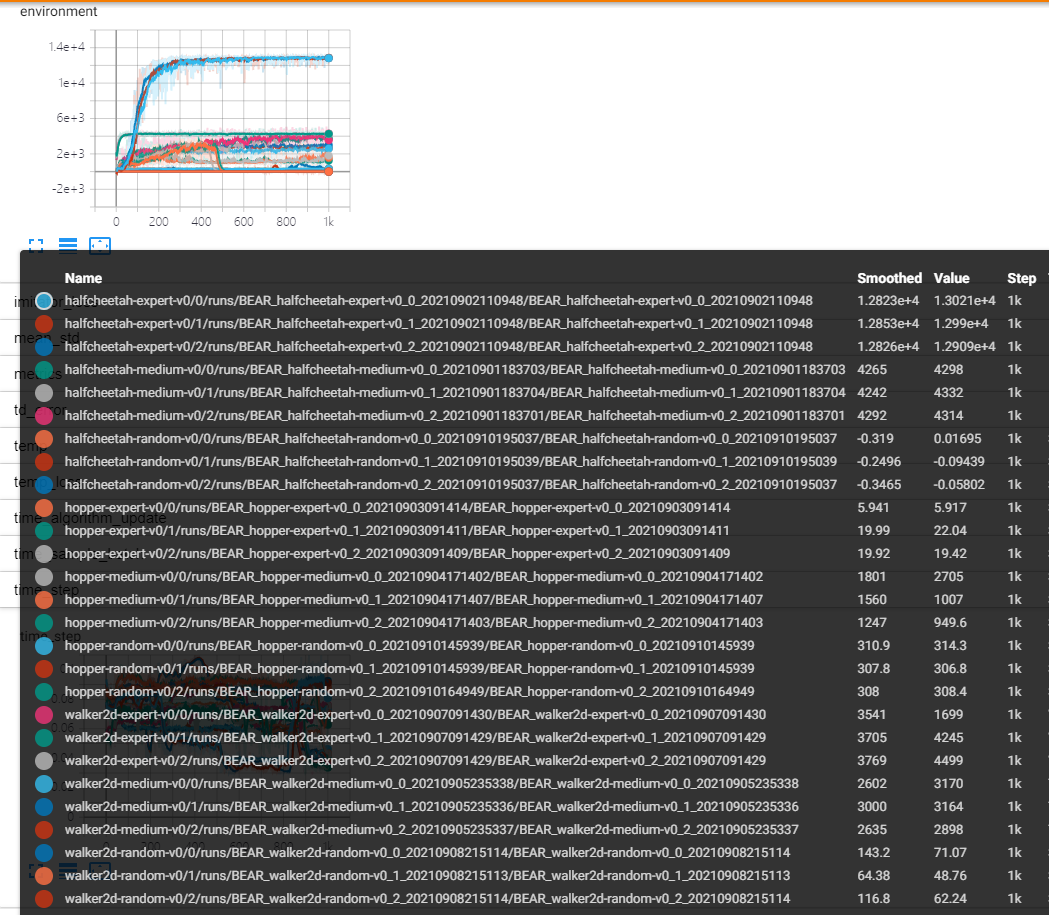Click the 'Name' column header in the tooltip
The height and width of the screenshot is (919, 1049).
[x=83, y=278]
